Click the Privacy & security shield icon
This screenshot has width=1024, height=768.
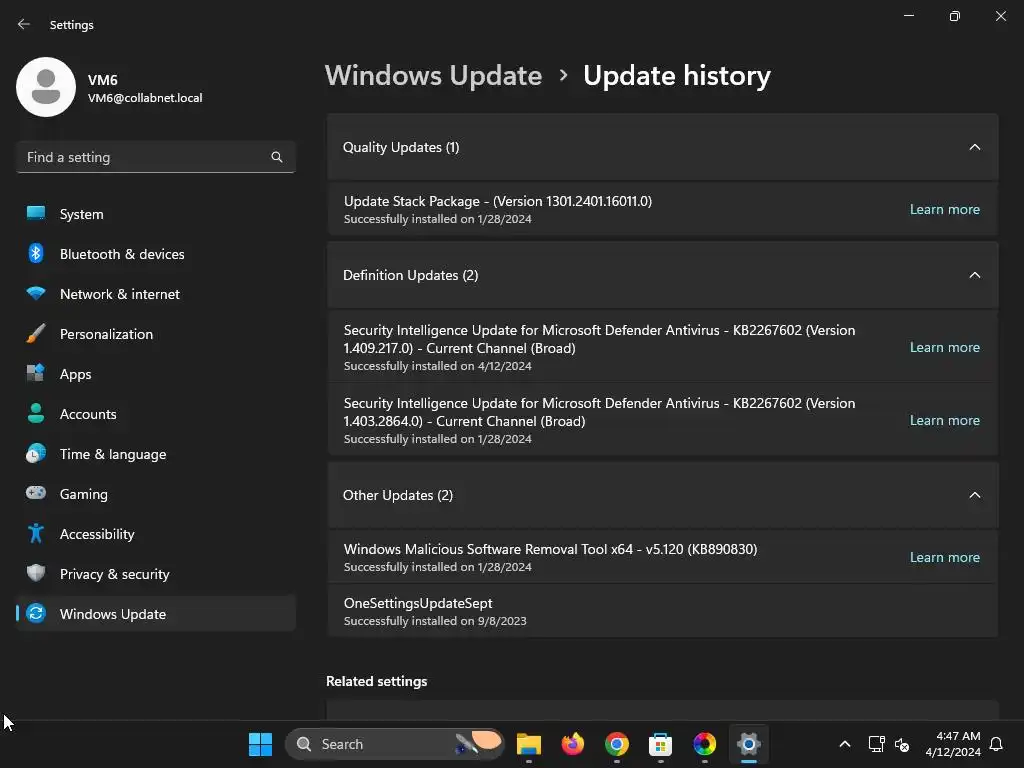click(x=36, y=573)
